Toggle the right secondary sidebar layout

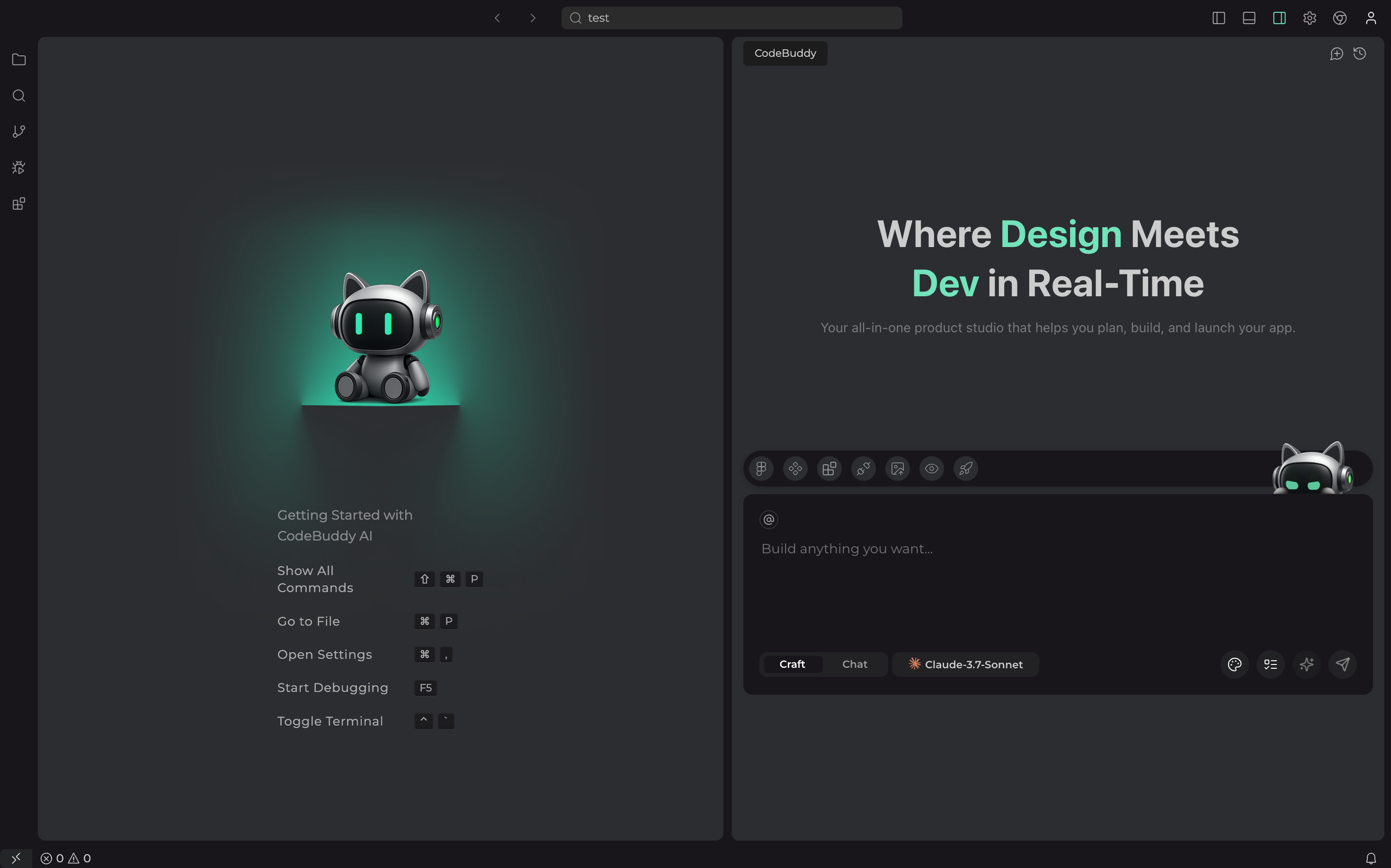[1279, 18]
